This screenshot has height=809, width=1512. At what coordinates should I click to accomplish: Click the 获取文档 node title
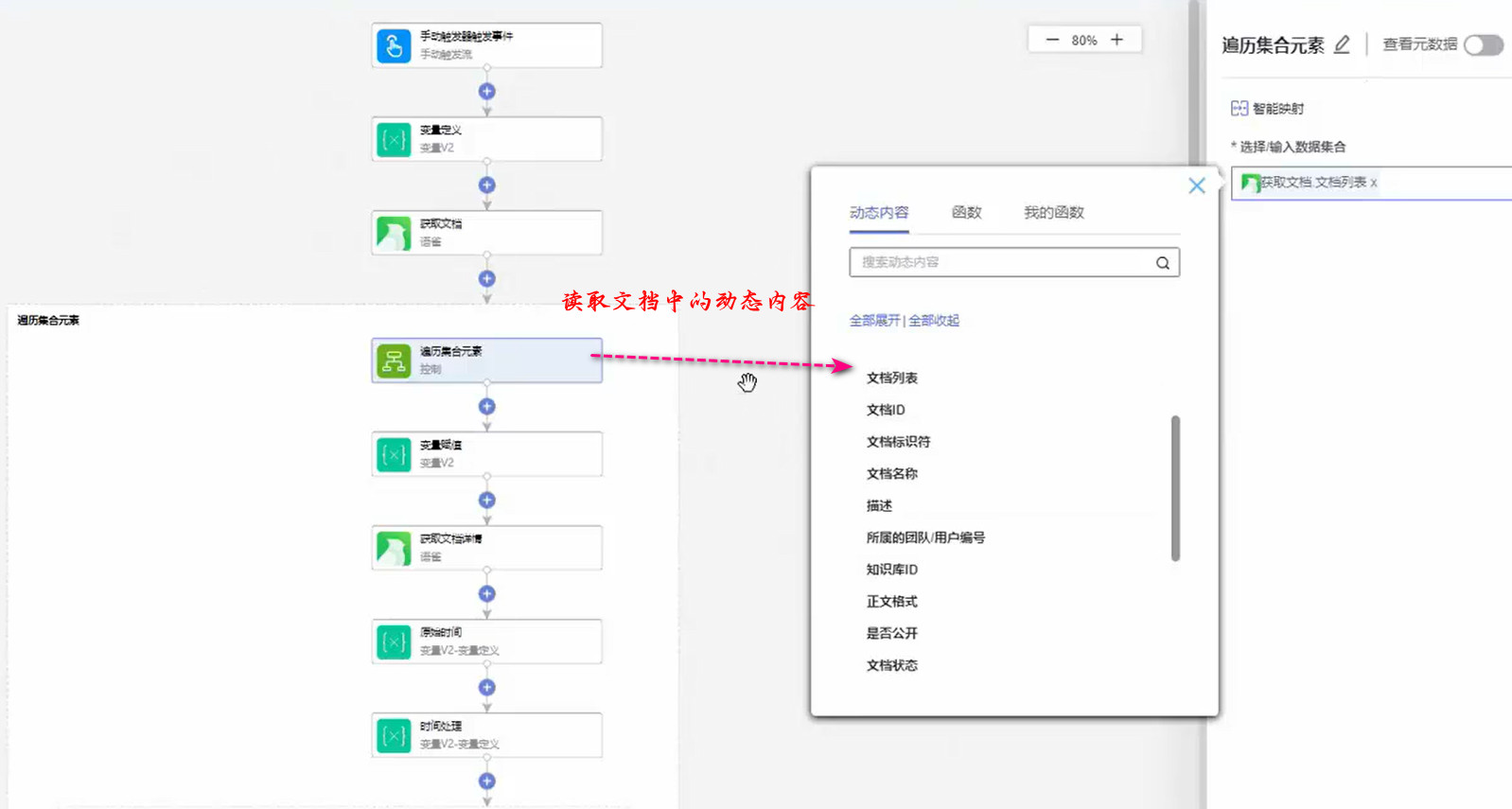click(441, 223)
